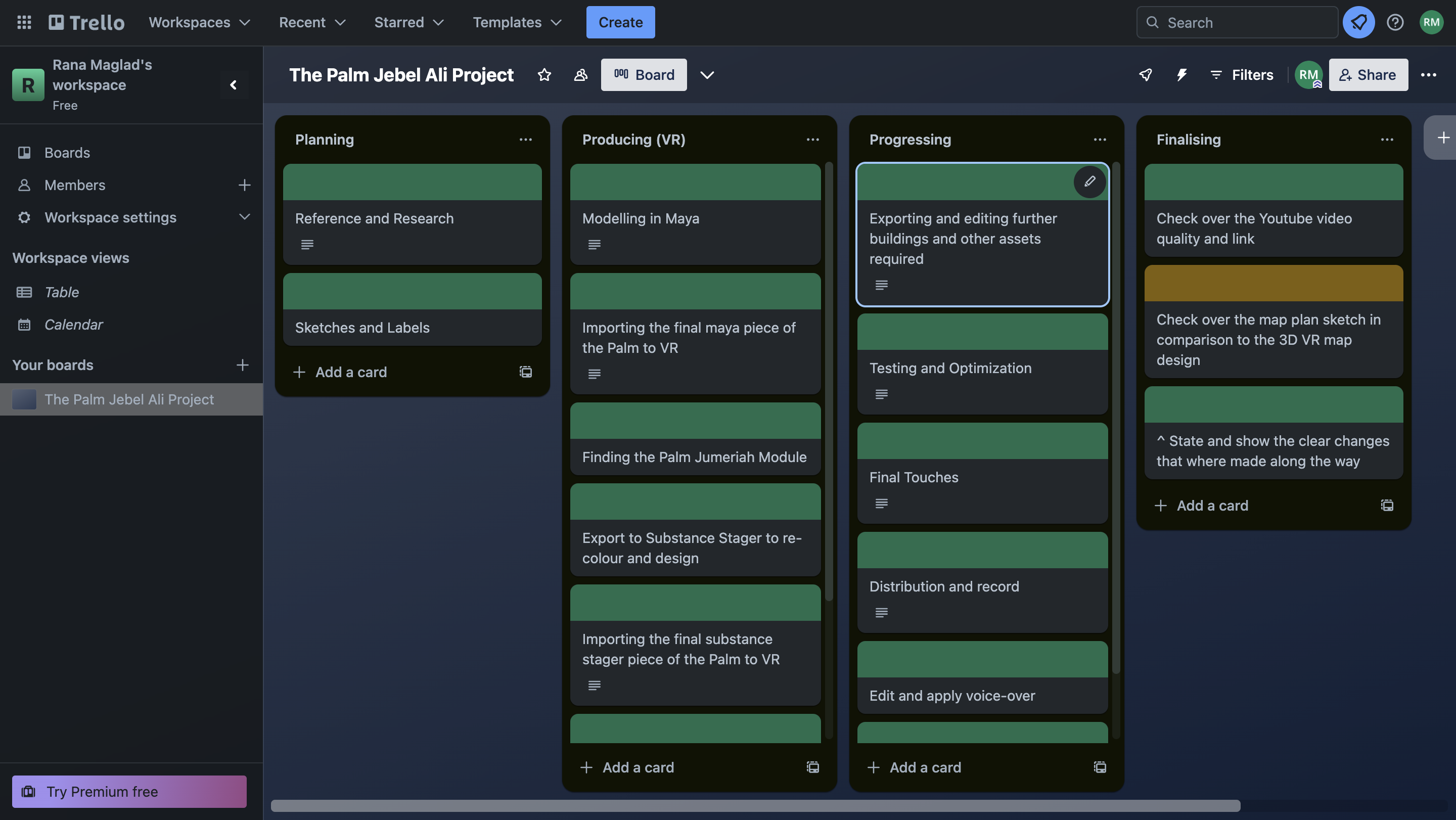The height and width of the screenshot is (820, 1456).
Task: Change board visibility icon next to star
Action: [x=580, y=75]
